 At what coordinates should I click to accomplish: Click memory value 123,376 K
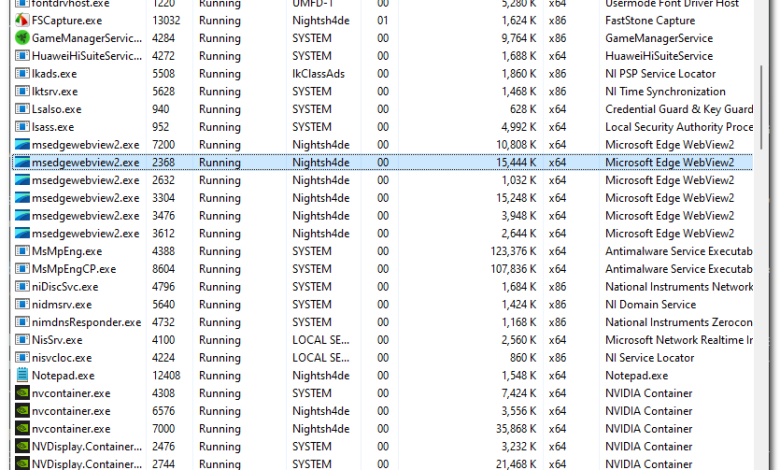coord(513,252)
